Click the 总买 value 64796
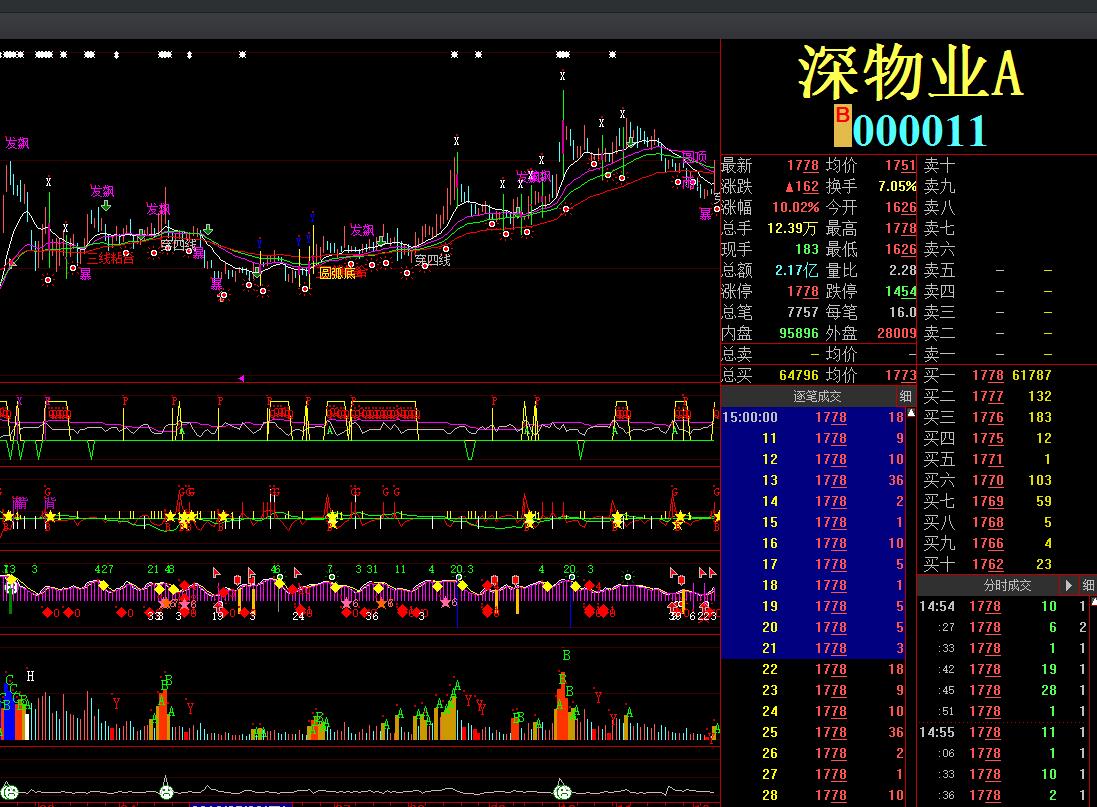This screenshot has width=1097, height=807. click(799, 375)
